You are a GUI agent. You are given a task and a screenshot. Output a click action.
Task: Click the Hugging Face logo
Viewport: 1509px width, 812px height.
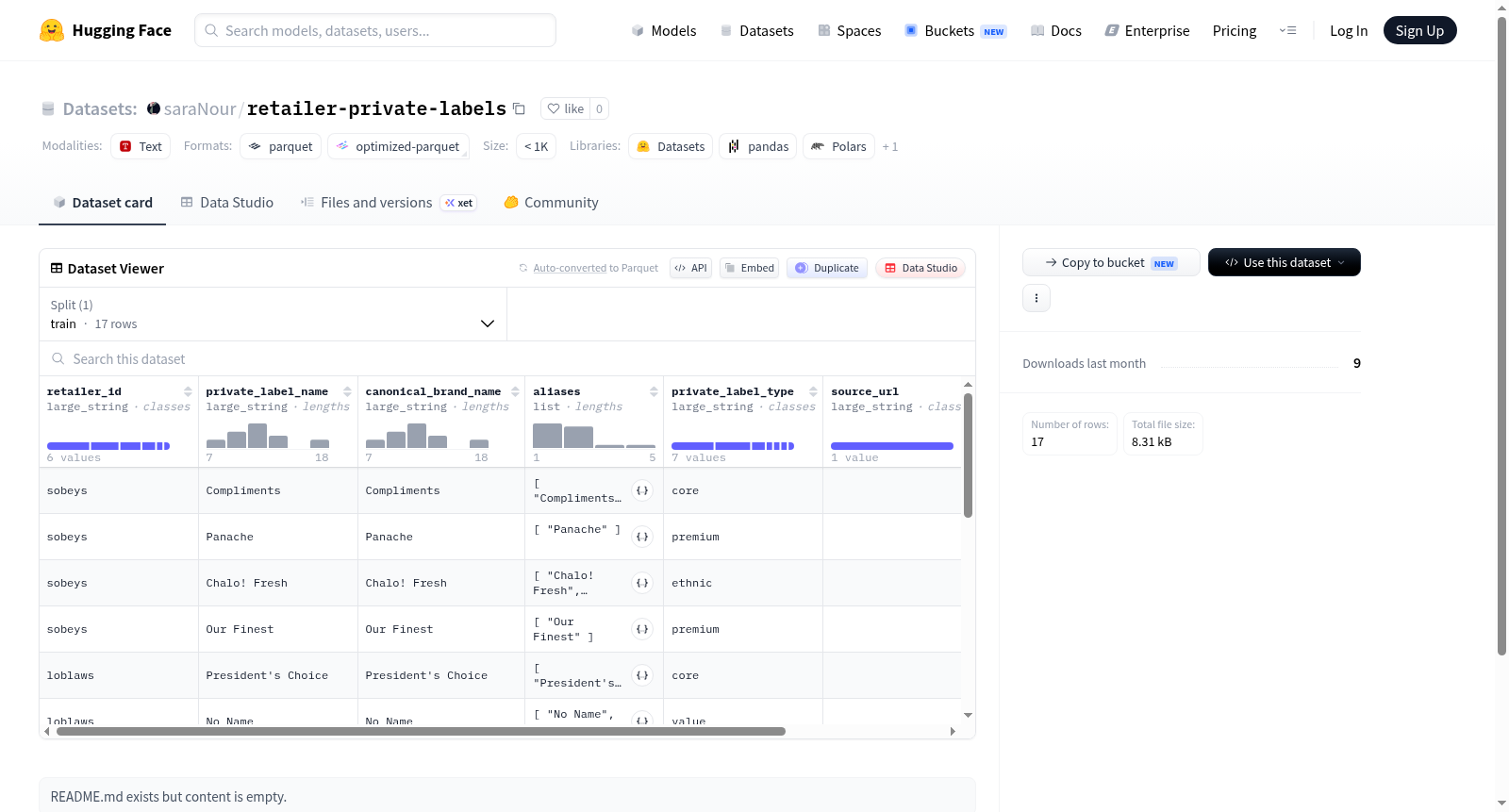coord(106,30)
